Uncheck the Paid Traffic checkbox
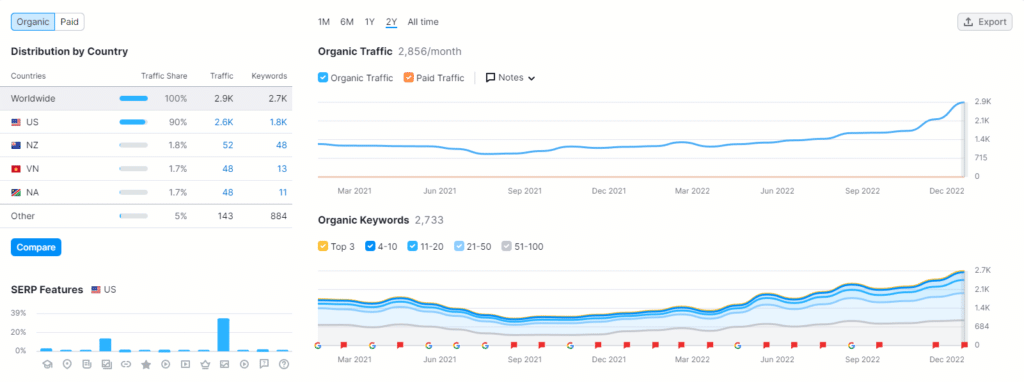Image resolution: width=1024 pixels, height=382 pixels. click(408, 78)
